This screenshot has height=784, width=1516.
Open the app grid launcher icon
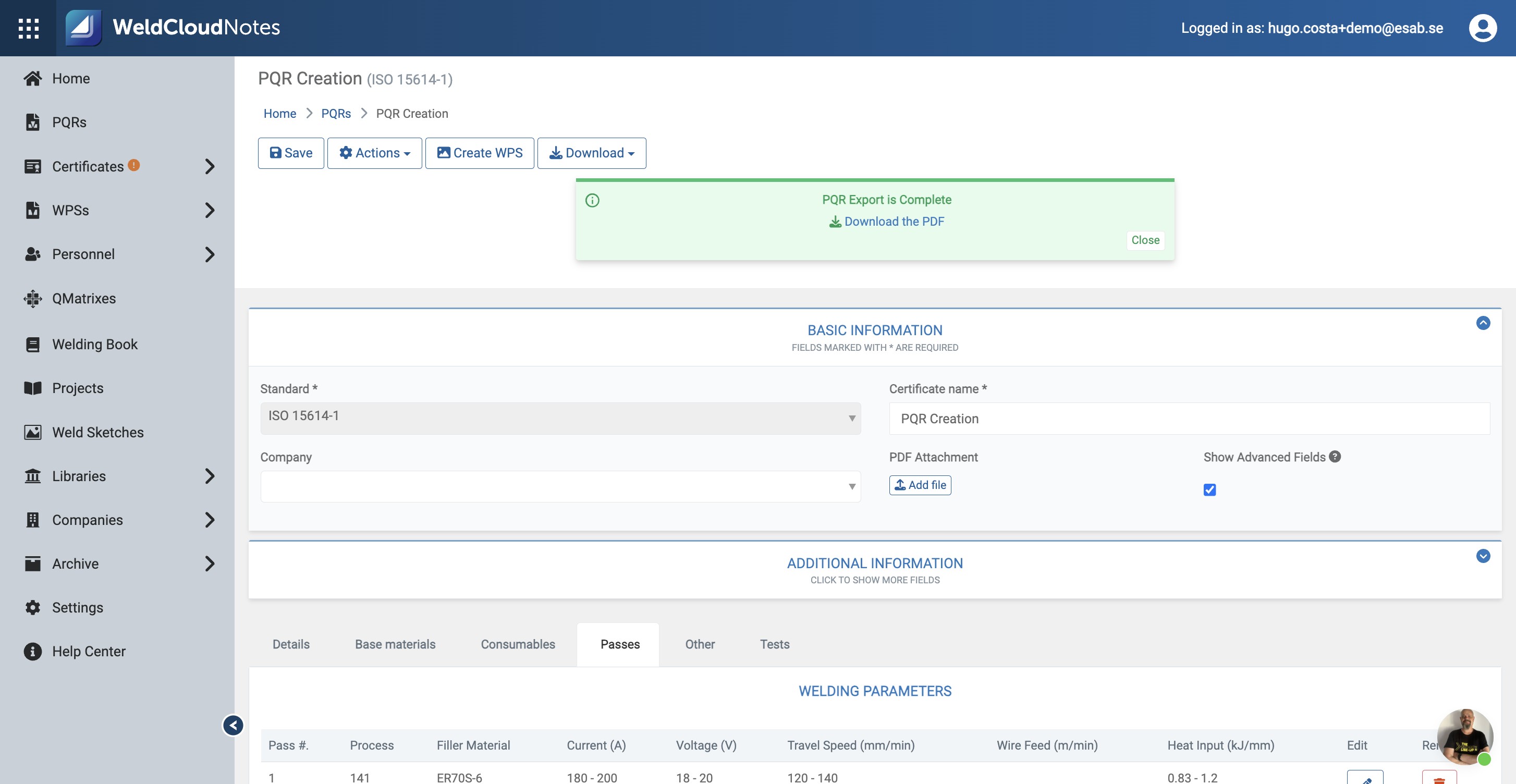pos(28,28)
